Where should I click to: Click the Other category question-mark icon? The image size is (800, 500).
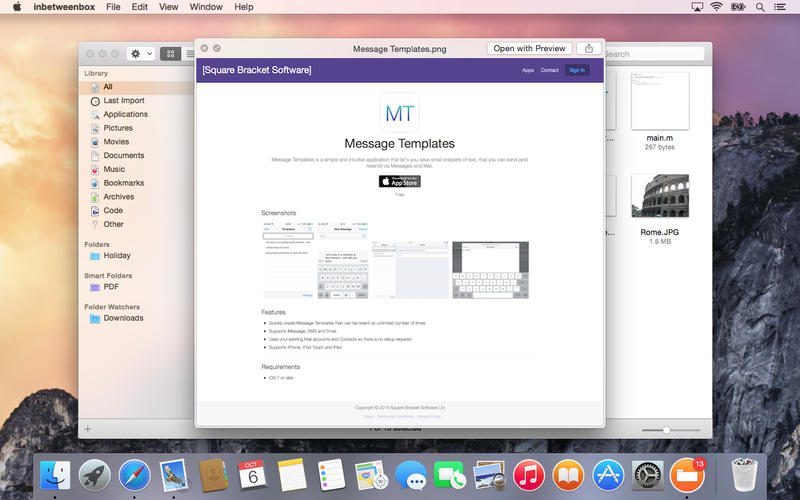(95, 224)
